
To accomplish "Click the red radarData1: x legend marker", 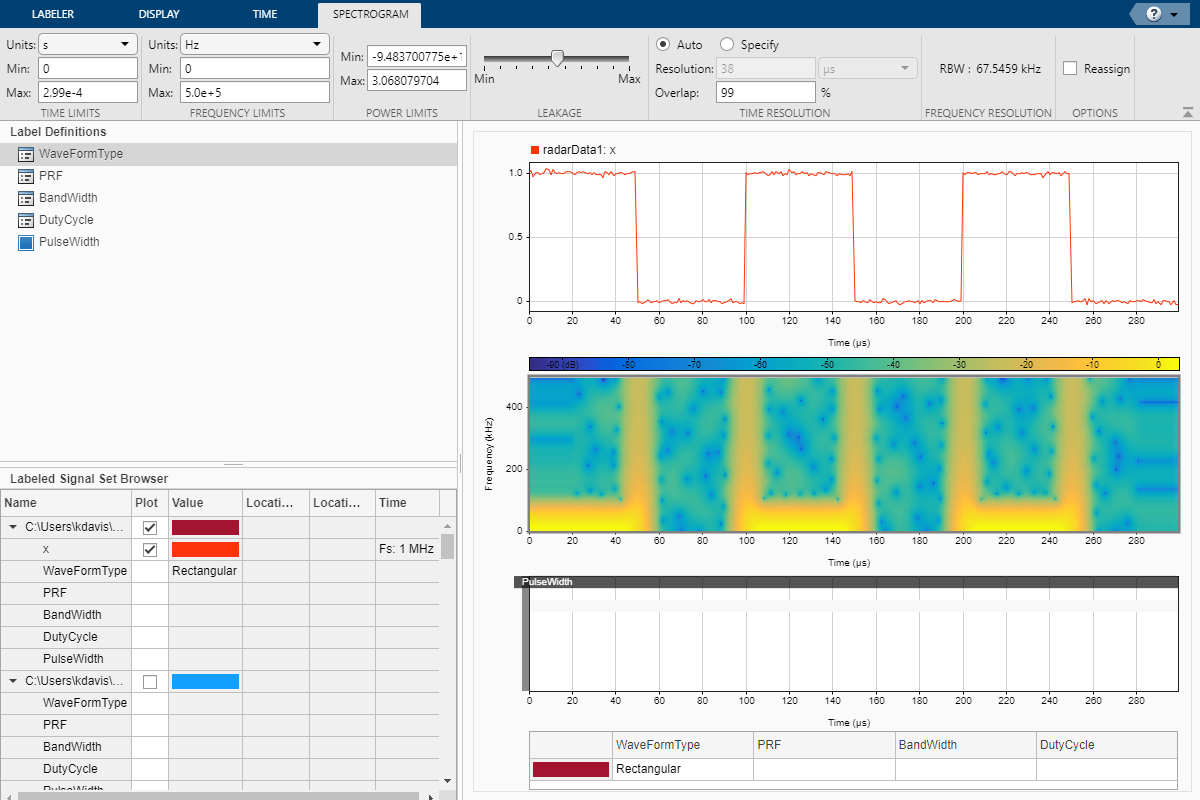I will click(535, 150).
